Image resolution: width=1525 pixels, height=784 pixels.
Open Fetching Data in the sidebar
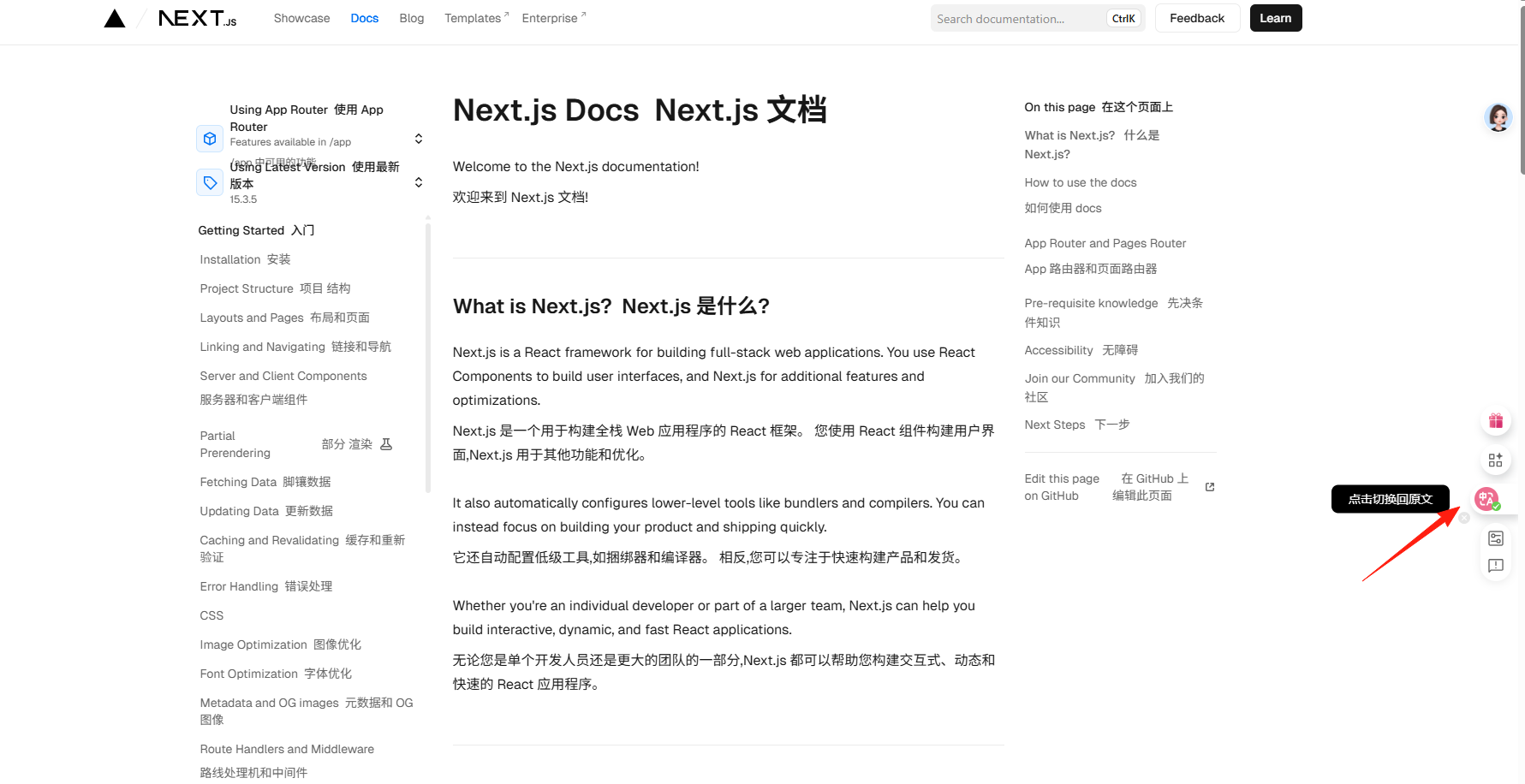click(x=265, y=482)
